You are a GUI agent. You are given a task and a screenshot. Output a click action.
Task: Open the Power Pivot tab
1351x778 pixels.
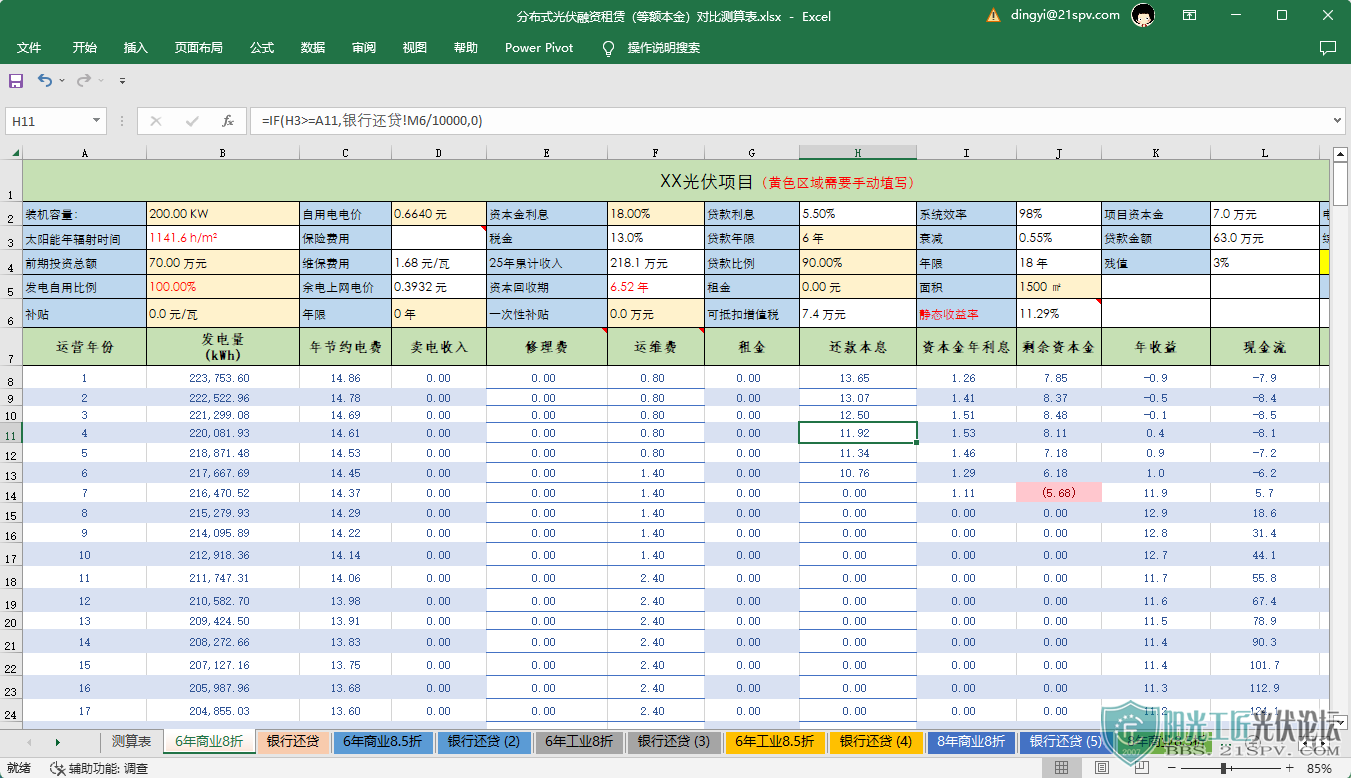click(539, 48)
